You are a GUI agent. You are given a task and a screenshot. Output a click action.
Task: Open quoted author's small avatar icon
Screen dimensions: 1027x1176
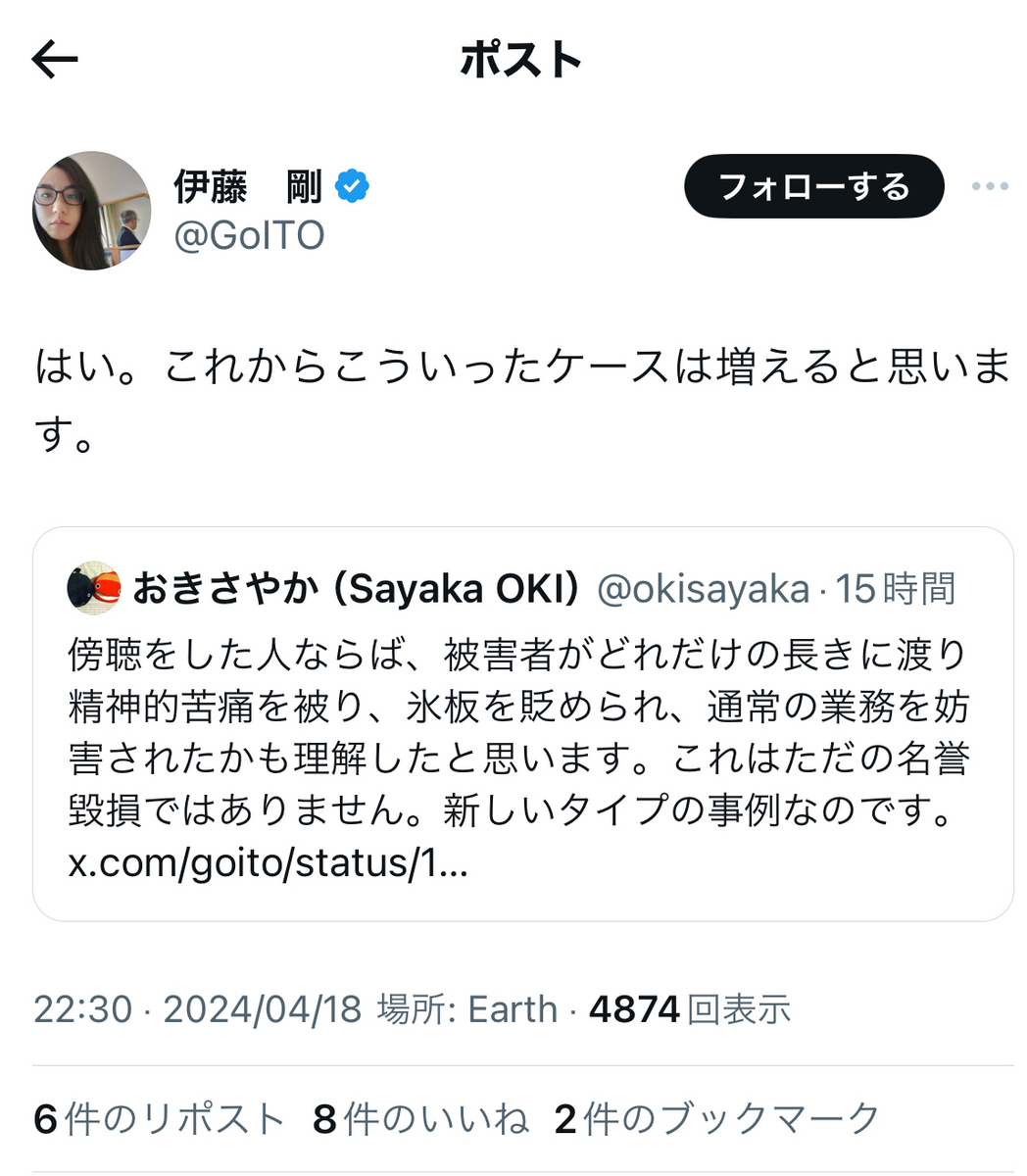tap(93, 588)
